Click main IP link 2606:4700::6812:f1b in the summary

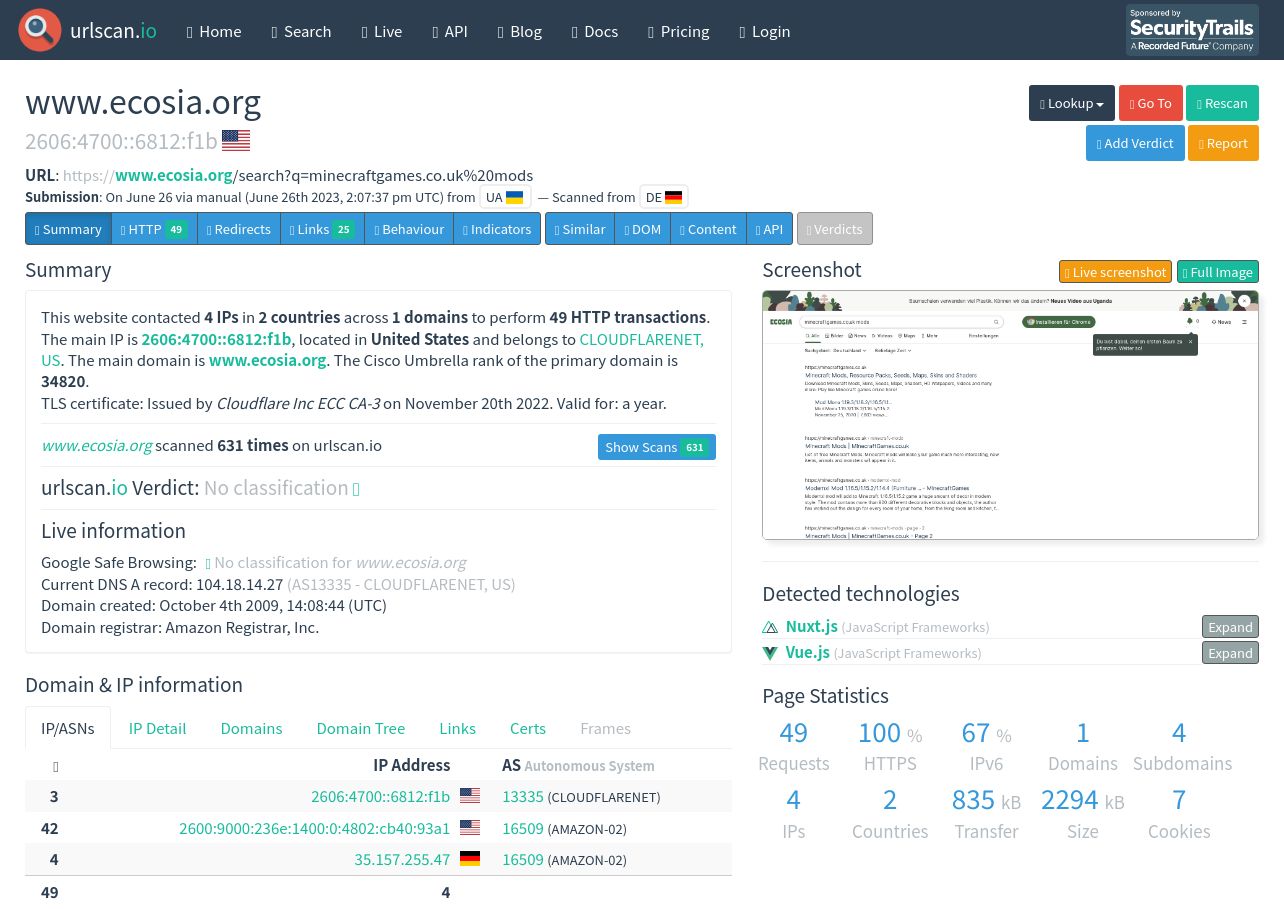point(216,339)
